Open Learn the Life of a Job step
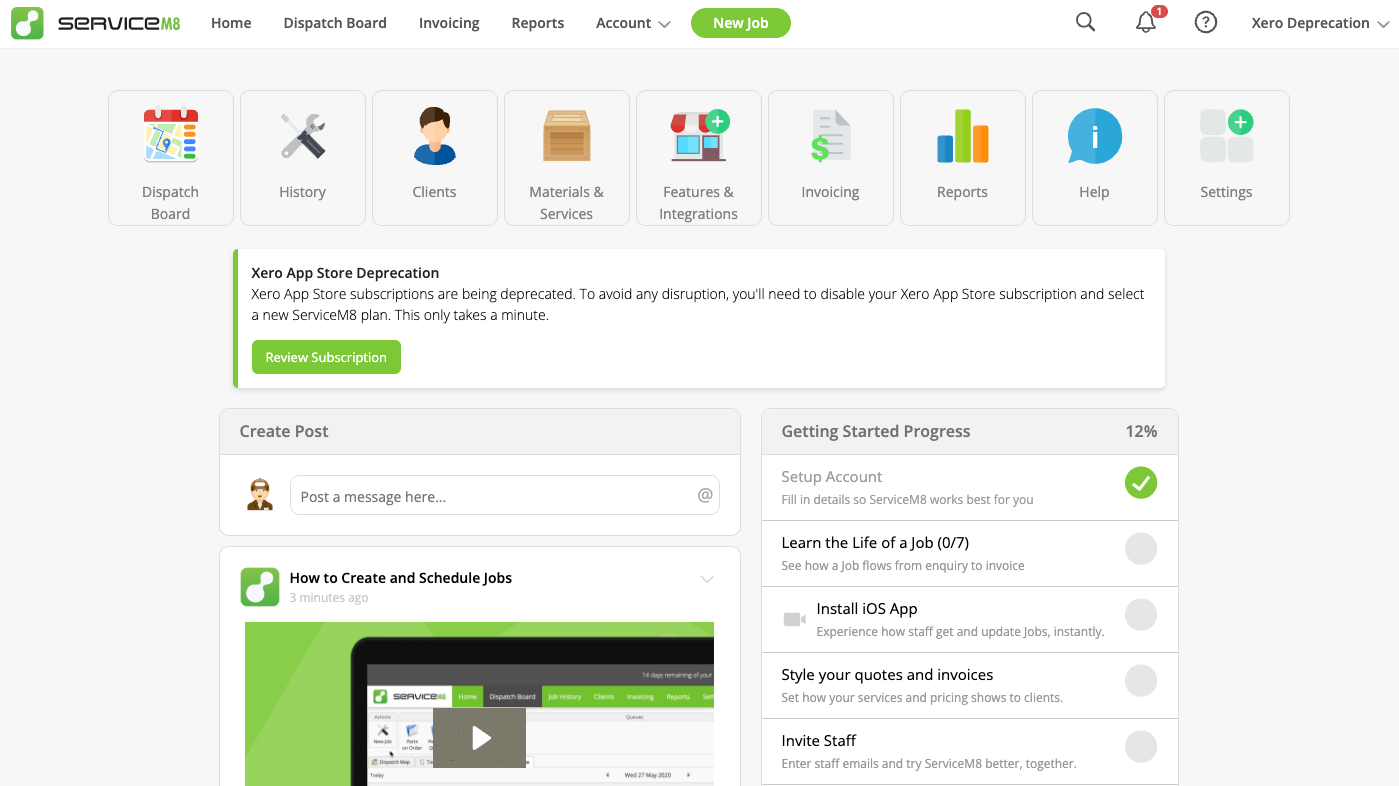The width and height of the screenshot is (1399, 786). point(970,553)
